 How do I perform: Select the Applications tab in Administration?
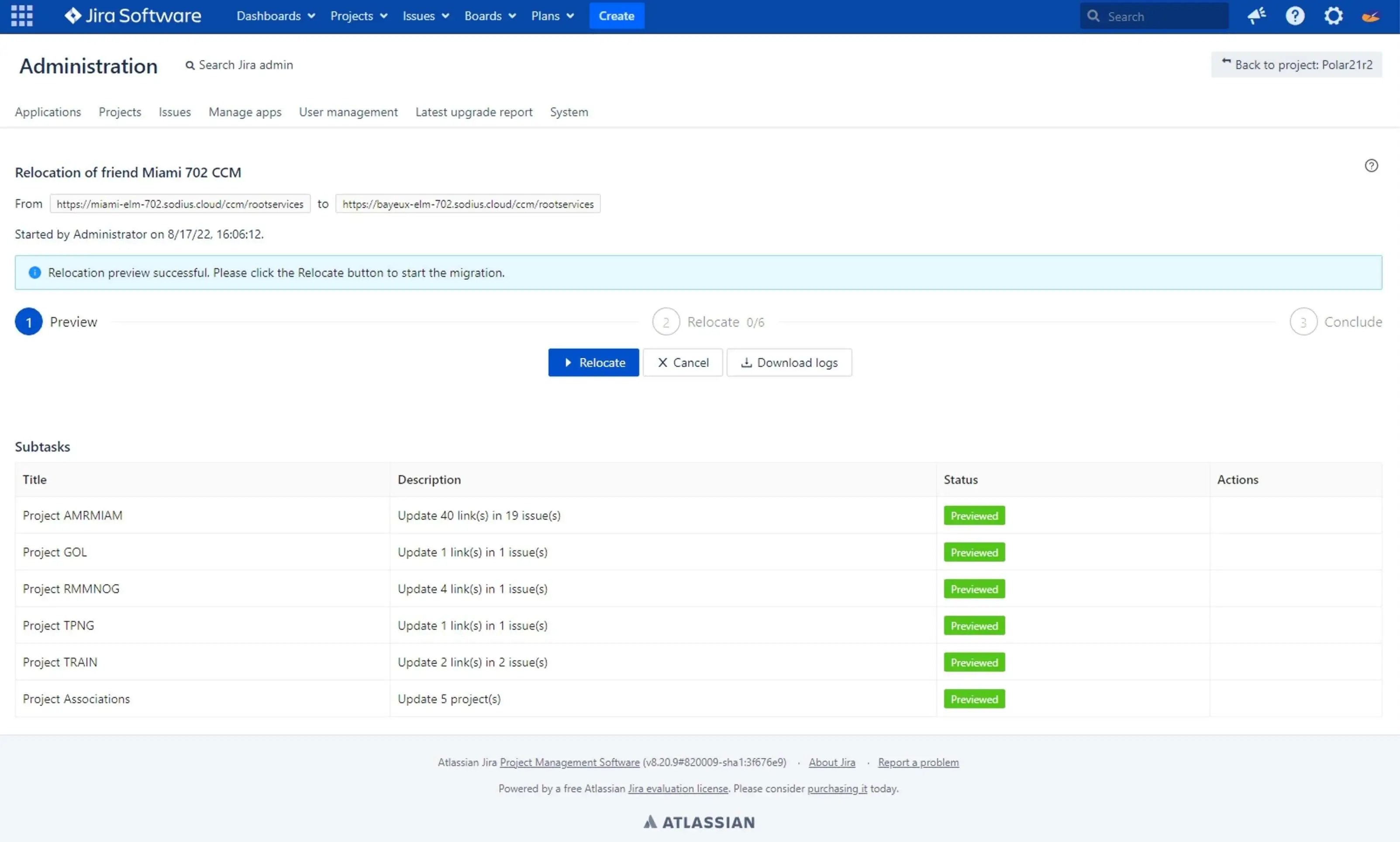48,111
